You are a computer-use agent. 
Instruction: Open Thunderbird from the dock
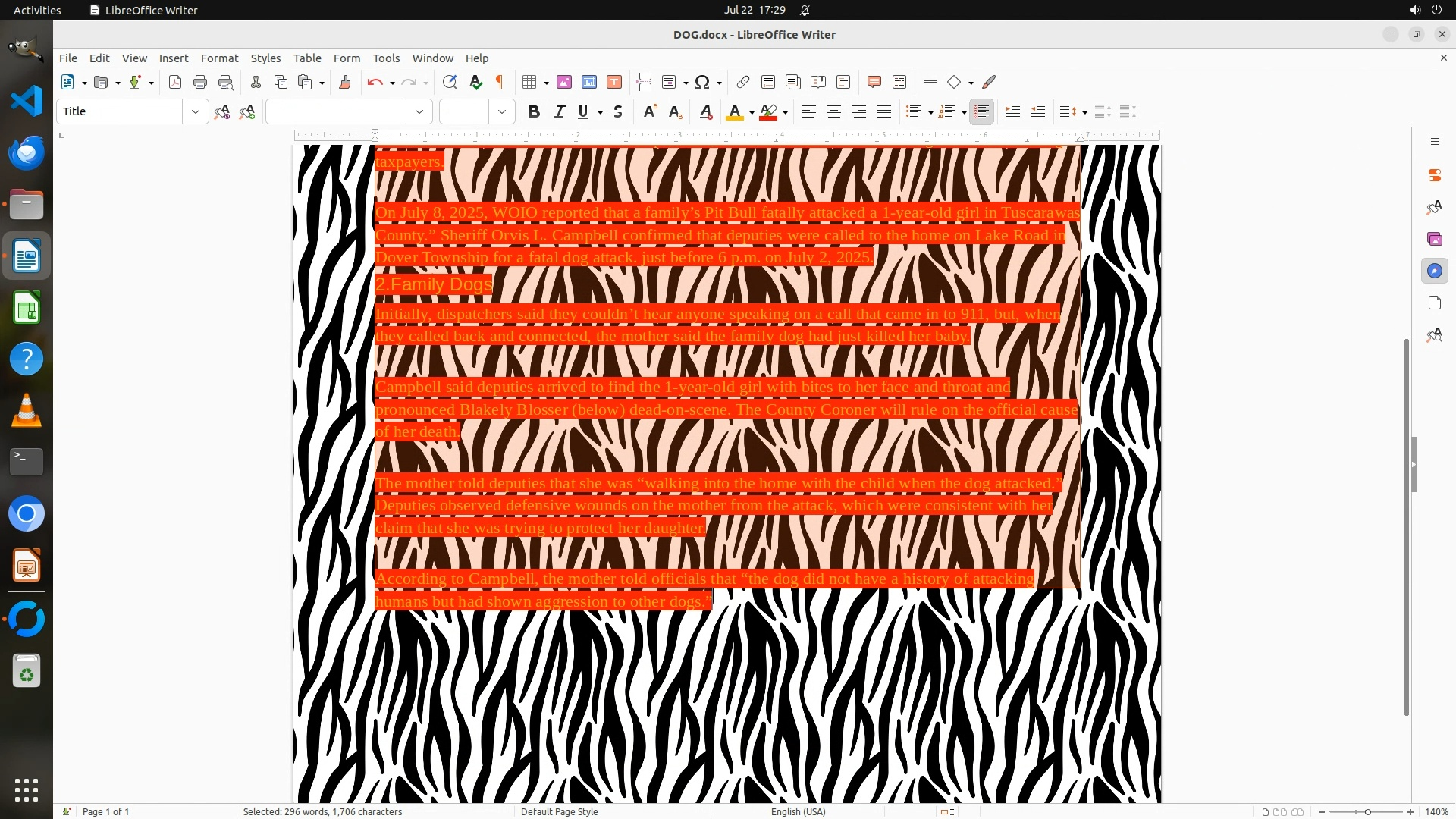27,153
